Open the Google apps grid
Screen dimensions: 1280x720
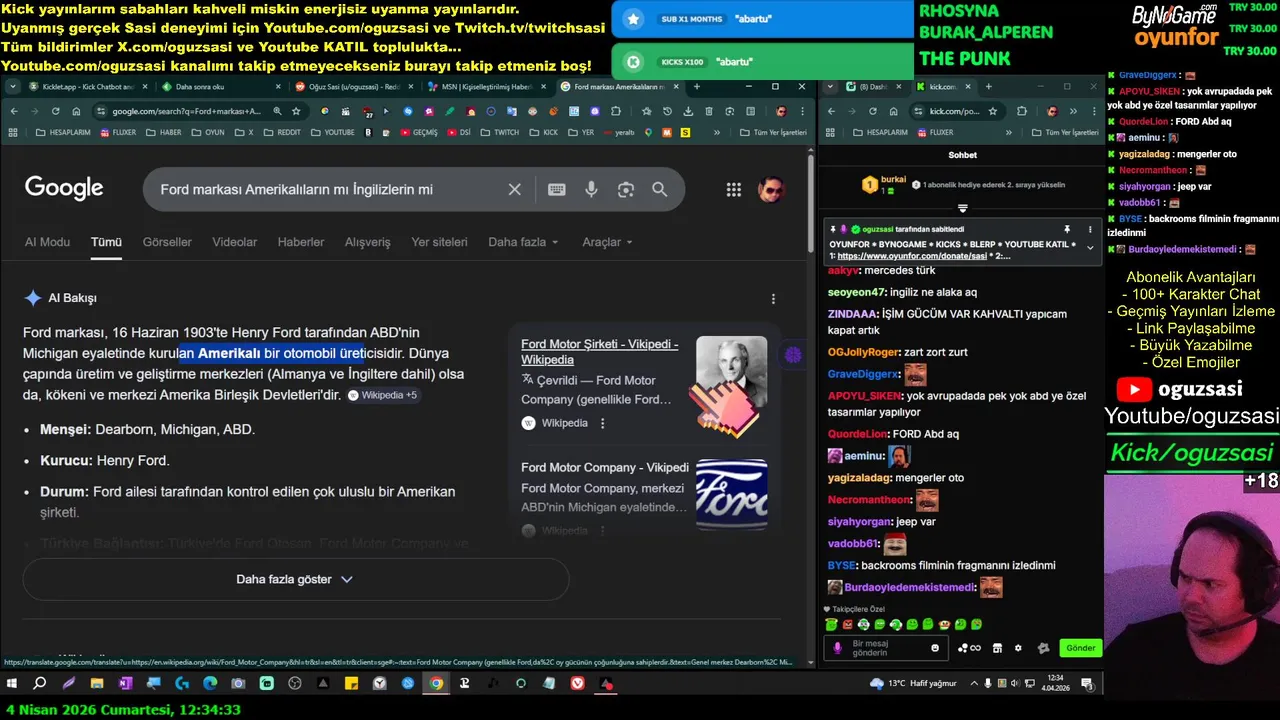pos(734,189)
